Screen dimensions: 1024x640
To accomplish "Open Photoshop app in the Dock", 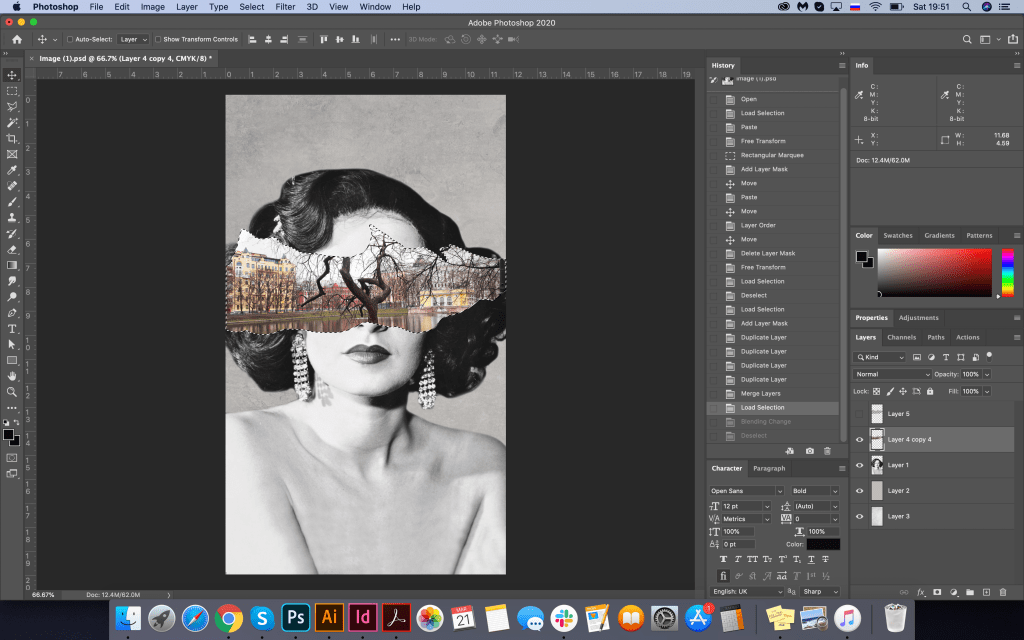I will [x=295, y=617].
